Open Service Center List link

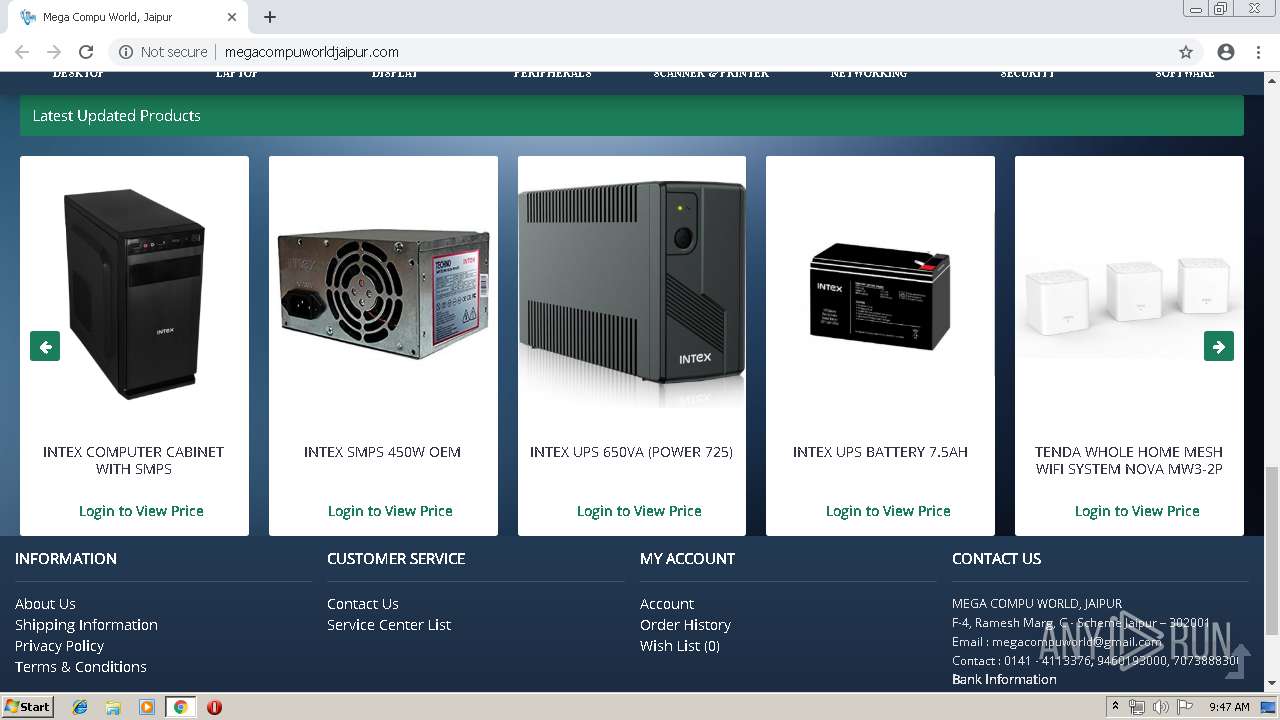pyautogui.click(x=389, y=625)
